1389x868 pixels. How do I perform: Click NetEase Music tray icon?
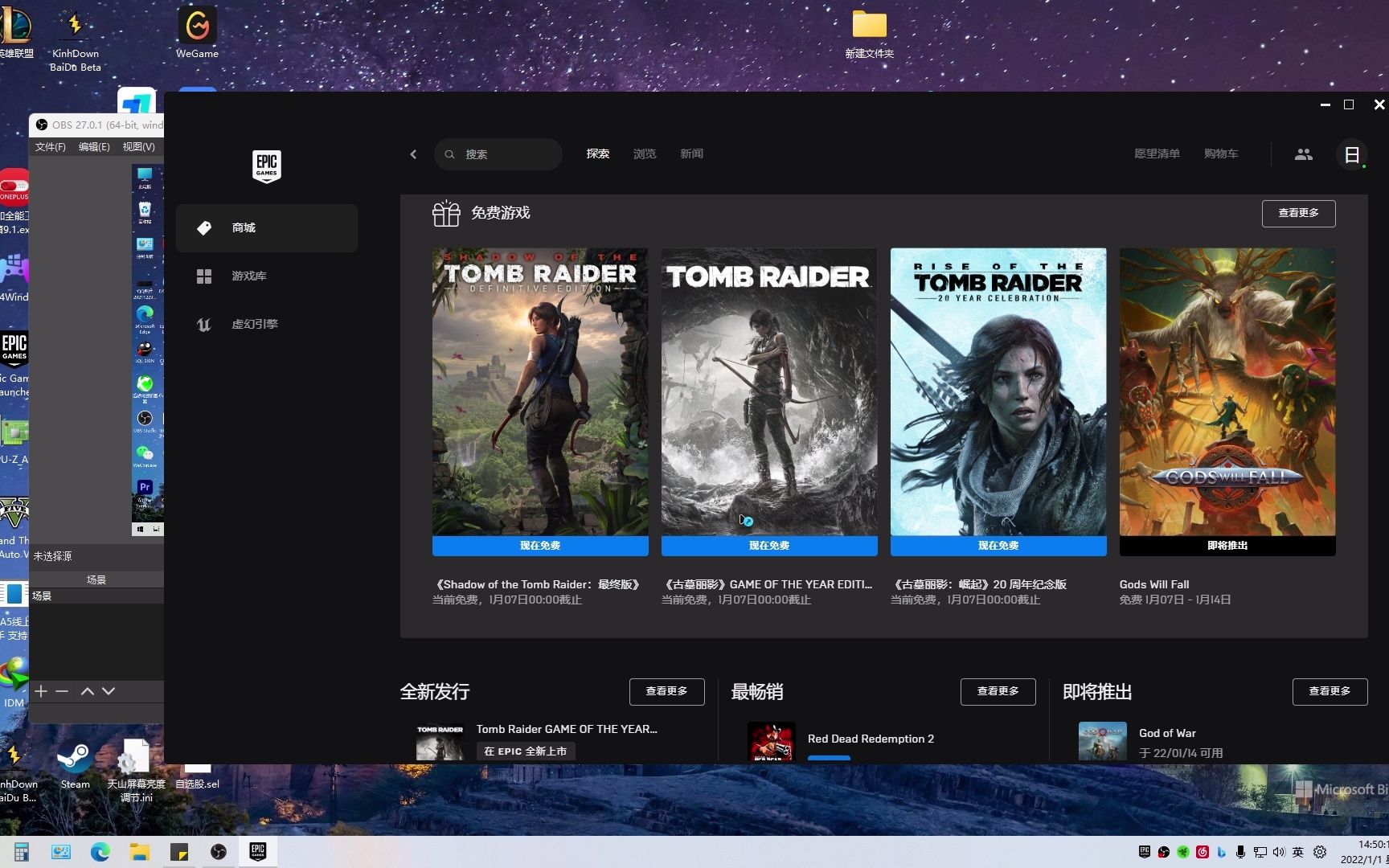point(1203,852)
